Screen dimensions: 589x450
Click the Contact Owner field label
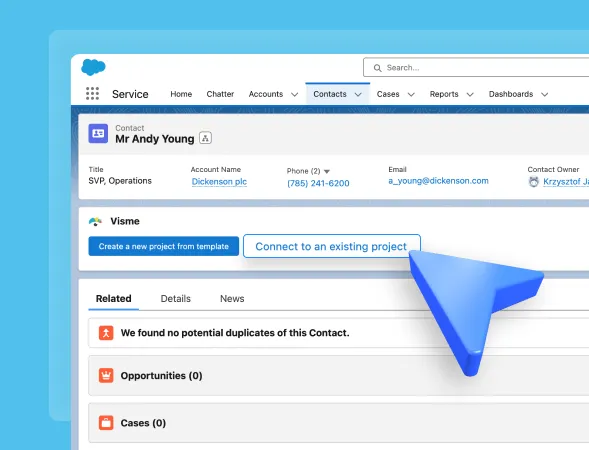pos(553,169)
